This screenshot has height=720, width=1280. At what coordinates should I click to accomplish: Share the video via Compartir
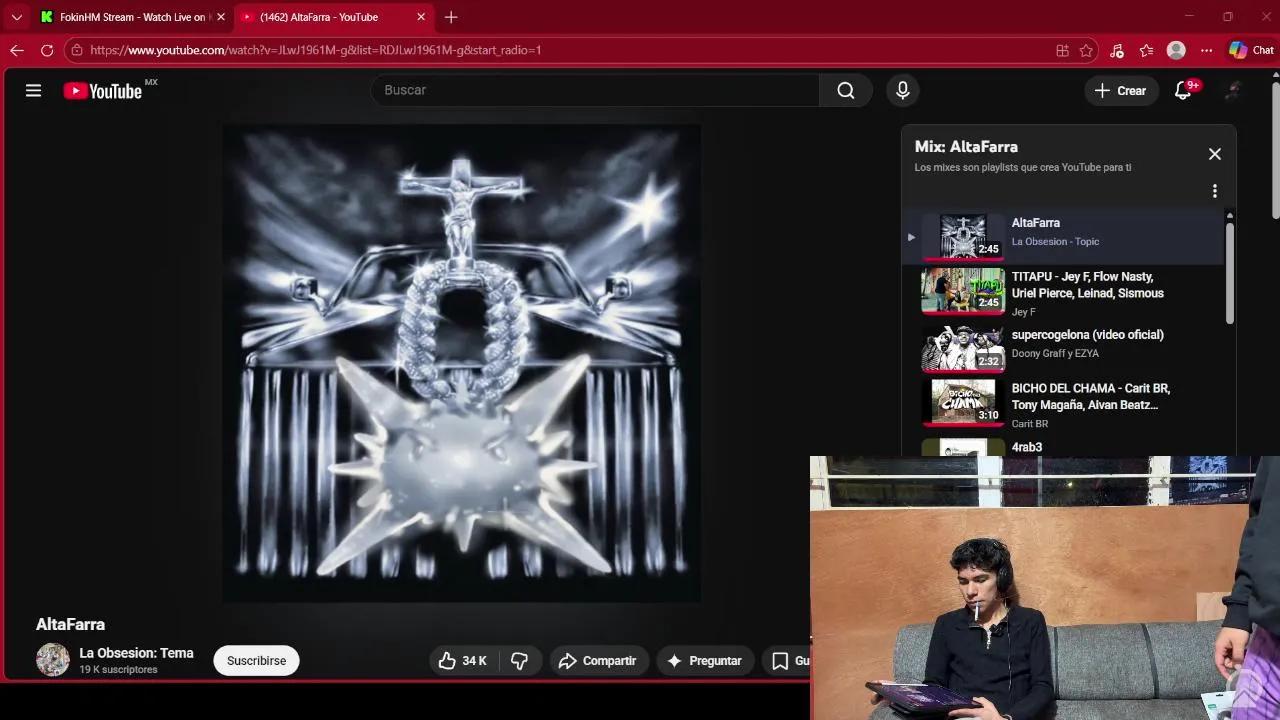point(598,661)
